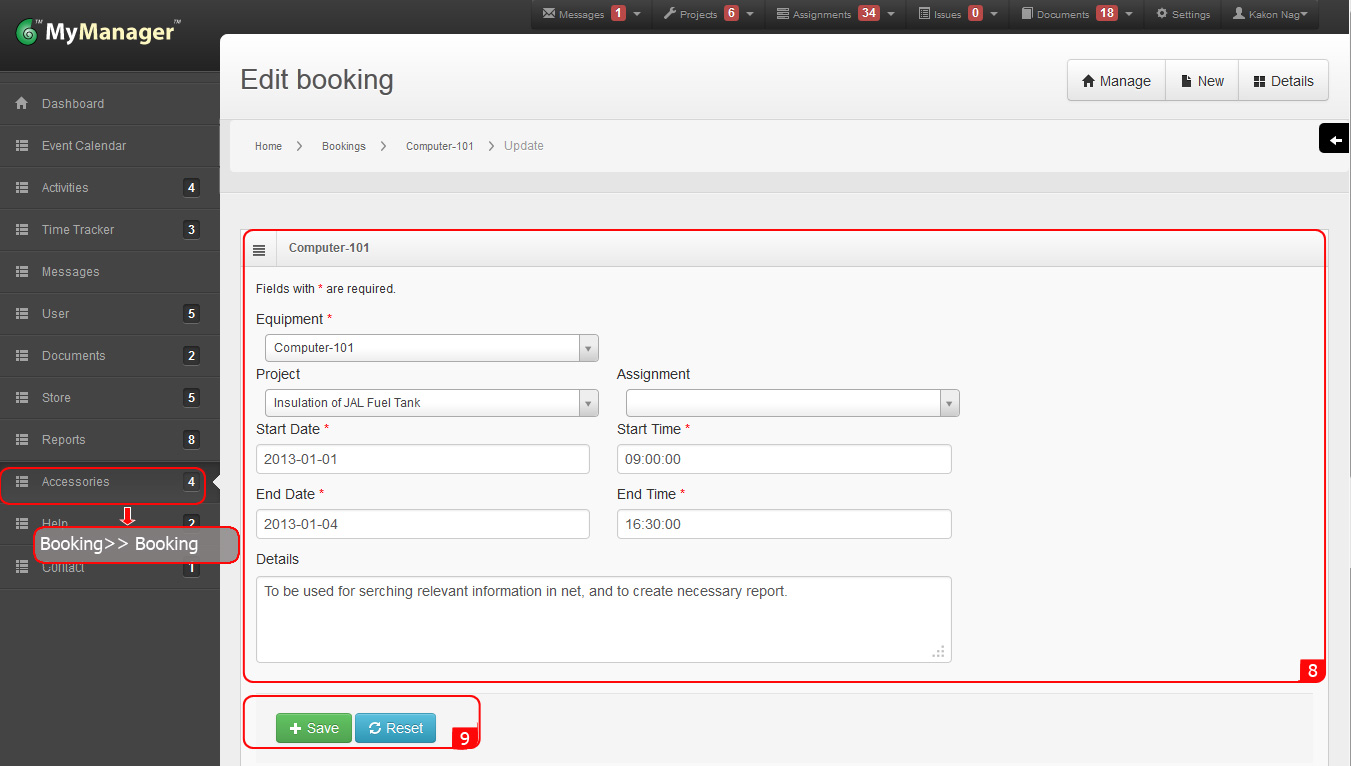The height and width of the screenshot is (766, 1351).
Task: Click the panel hamburger icon beside Computer-101
Action: pyautogui.click(x=259, y=248)
